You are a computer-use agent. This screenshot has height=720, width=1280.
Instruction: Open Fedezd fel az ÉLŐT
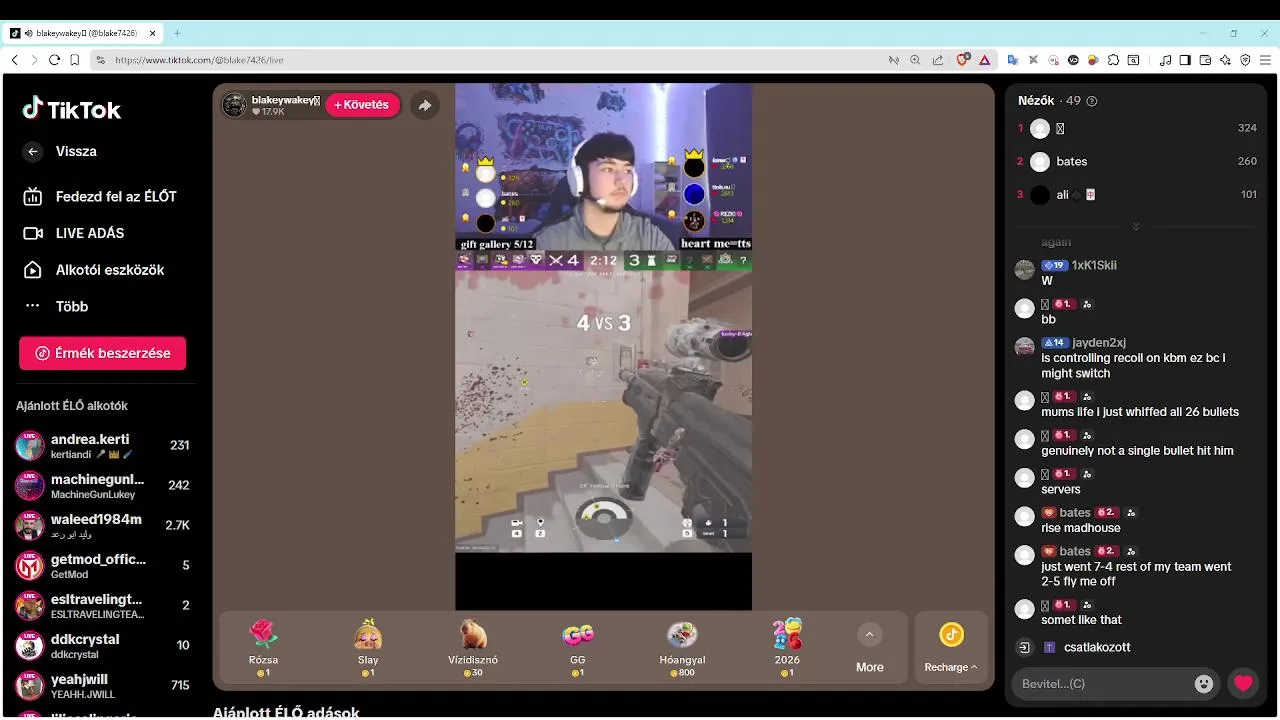102,196
